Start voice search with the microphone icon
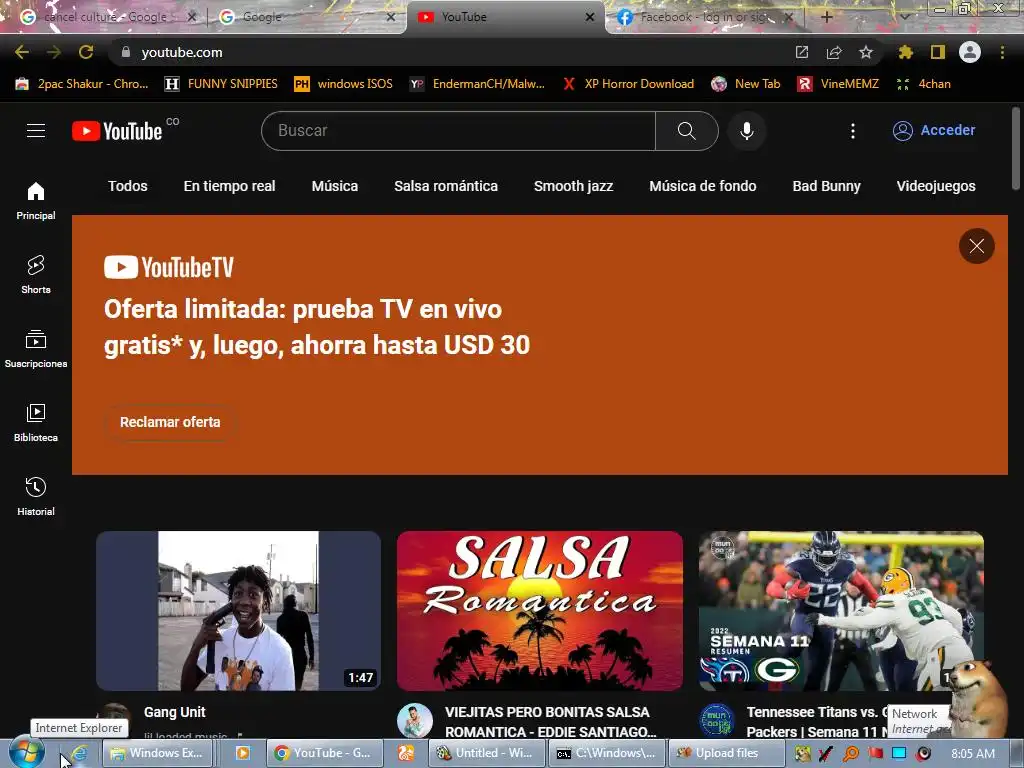 tap(746, 131)
